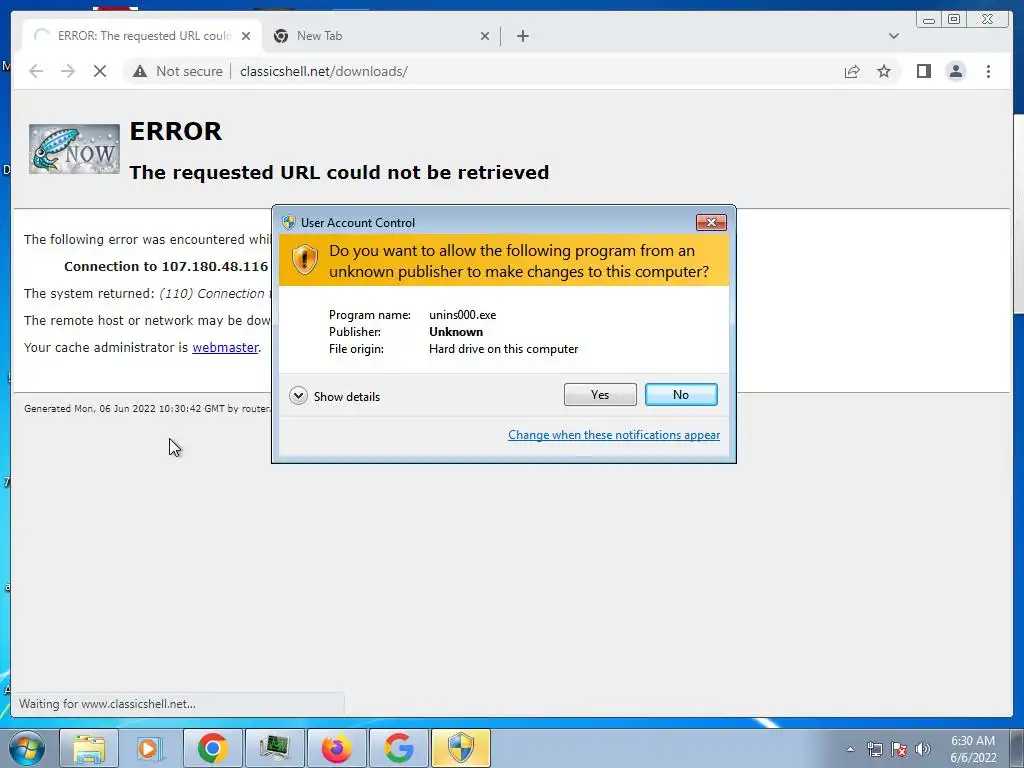Viewport: 1024px width, 768px height.
Task: Click the 'ERROR' page heading
Action: coord(176,131)
